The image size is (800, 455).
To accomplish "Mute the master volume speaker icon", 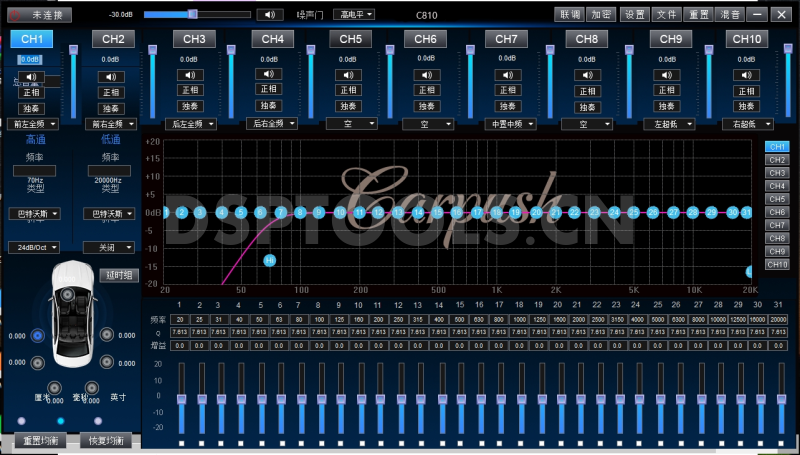I will coord(269,15).
